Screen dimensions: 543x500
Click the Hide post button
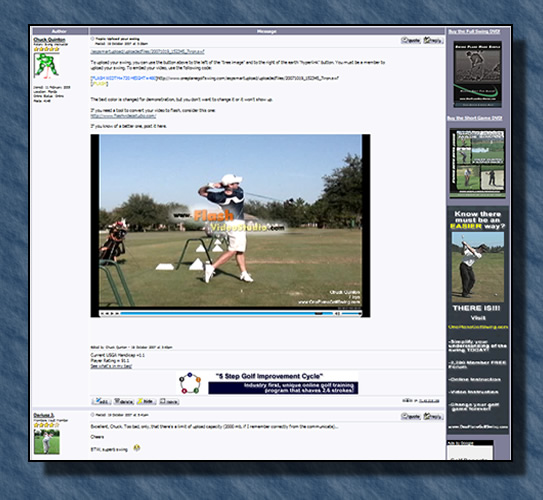tap(146, 401)
